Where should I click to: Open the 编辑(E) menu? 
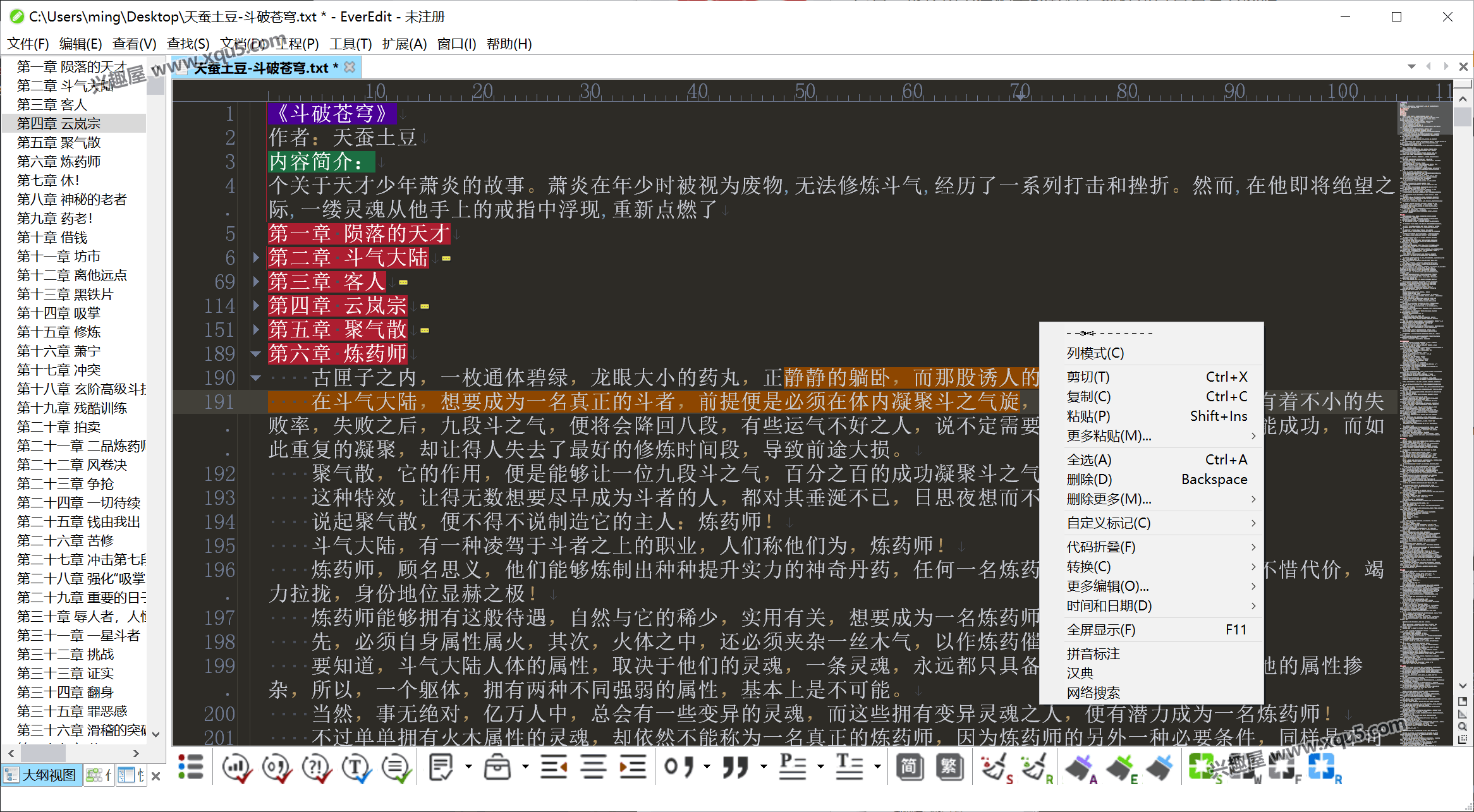pos(80,44)
